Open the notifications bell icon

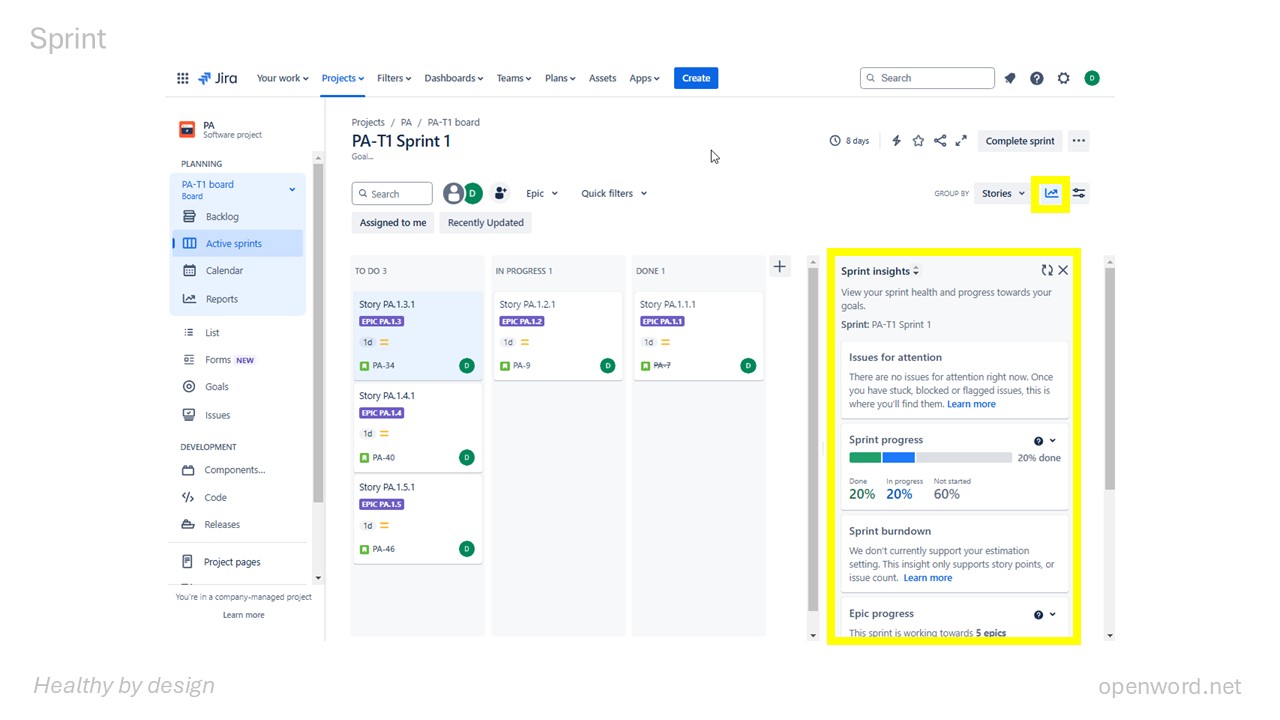[x=1010, y=78]
